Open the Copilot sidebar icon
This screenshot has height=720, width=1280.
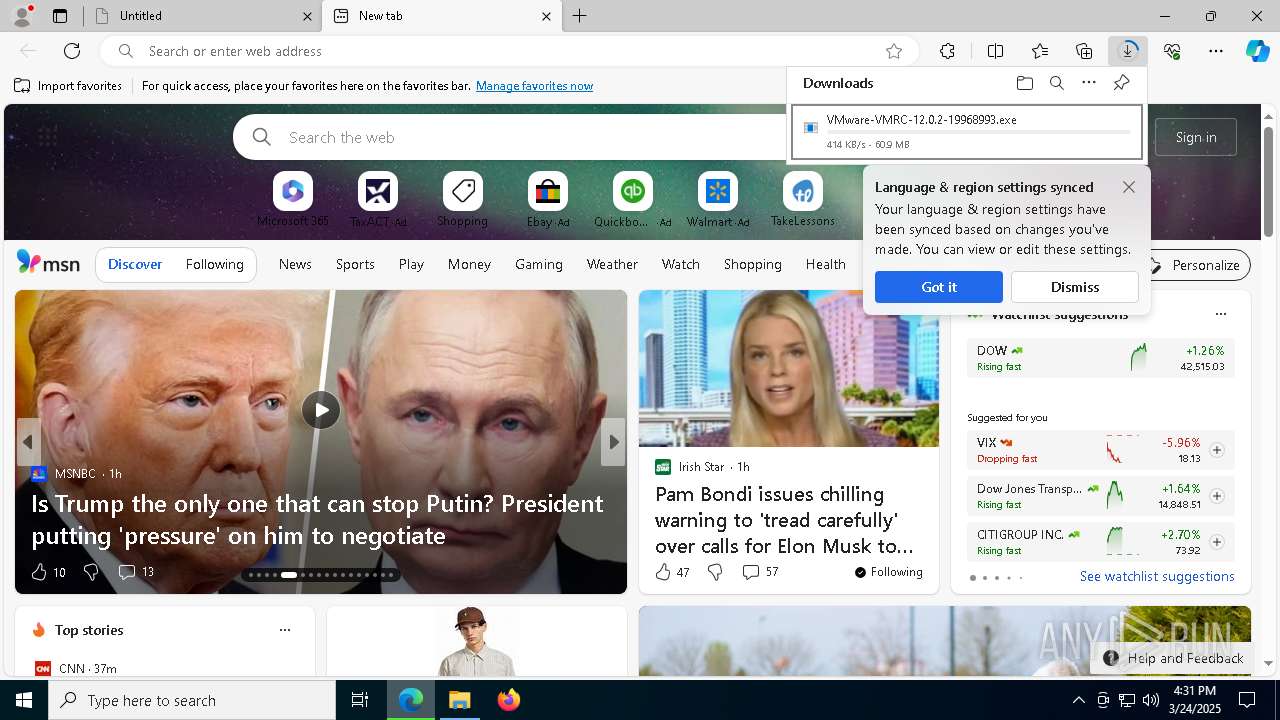tap(1257, 51)
